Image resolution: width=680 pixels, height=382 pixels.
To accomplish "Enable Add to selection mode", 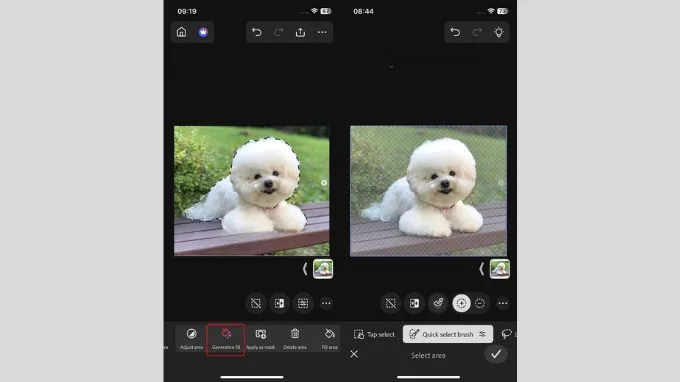I will click(461, 303).
